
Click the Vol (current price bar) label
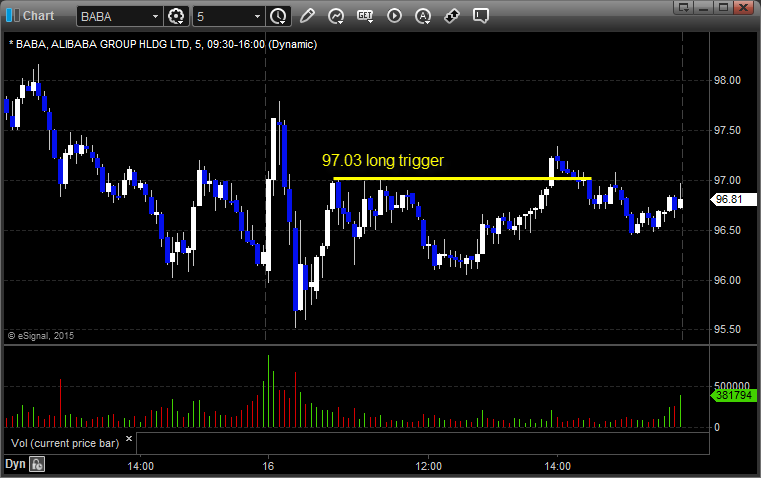tap(65, 443)
